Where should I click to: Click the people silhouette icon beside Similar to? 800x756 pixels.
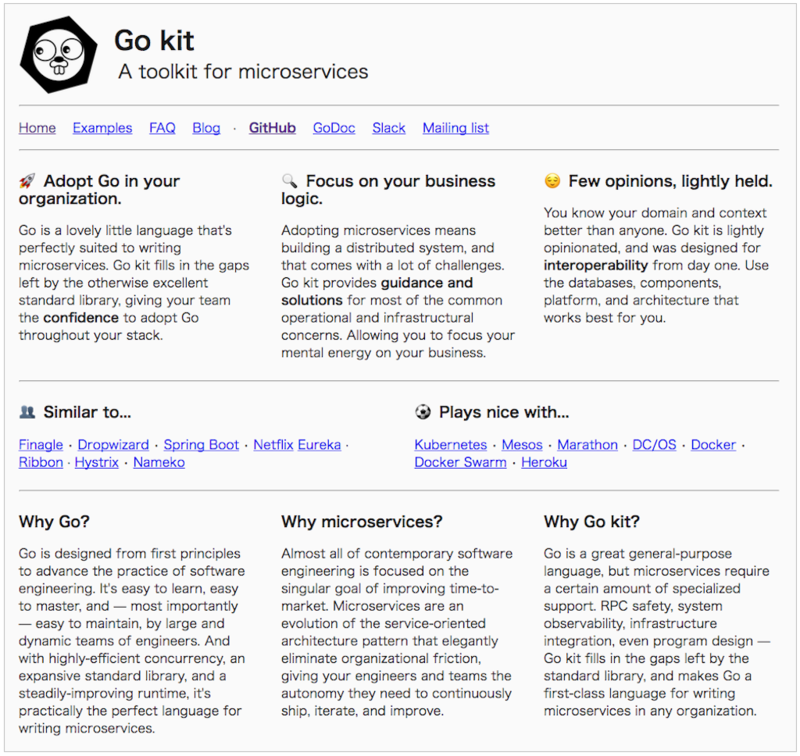pos(27,412)
